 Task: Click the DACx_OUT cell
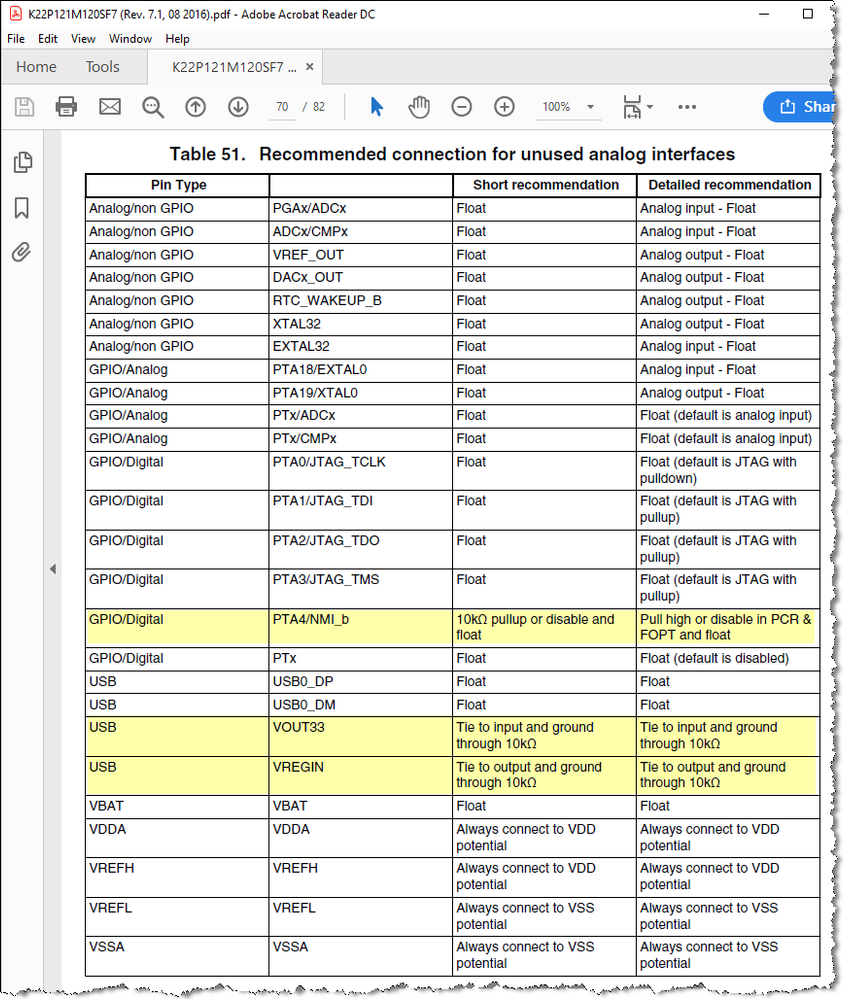pos(361,277)
